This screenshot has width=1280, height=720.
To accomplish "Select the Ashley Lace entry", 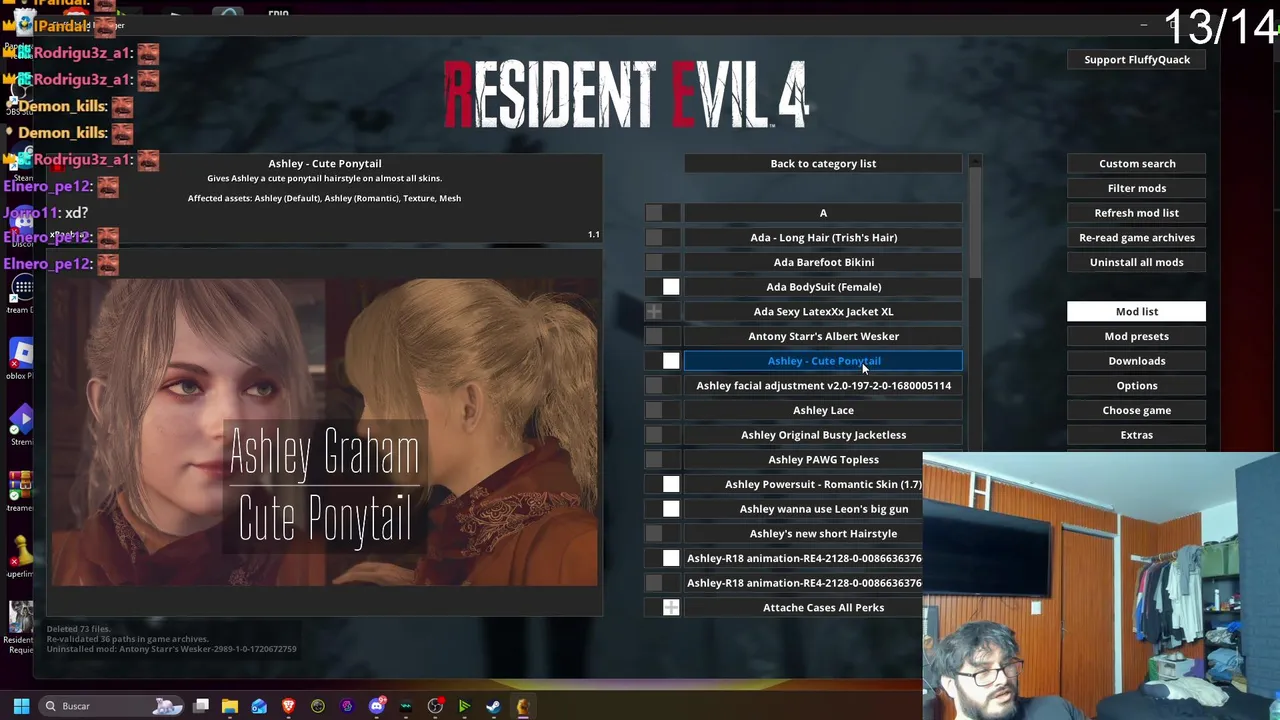I will (x=823, y=410).
